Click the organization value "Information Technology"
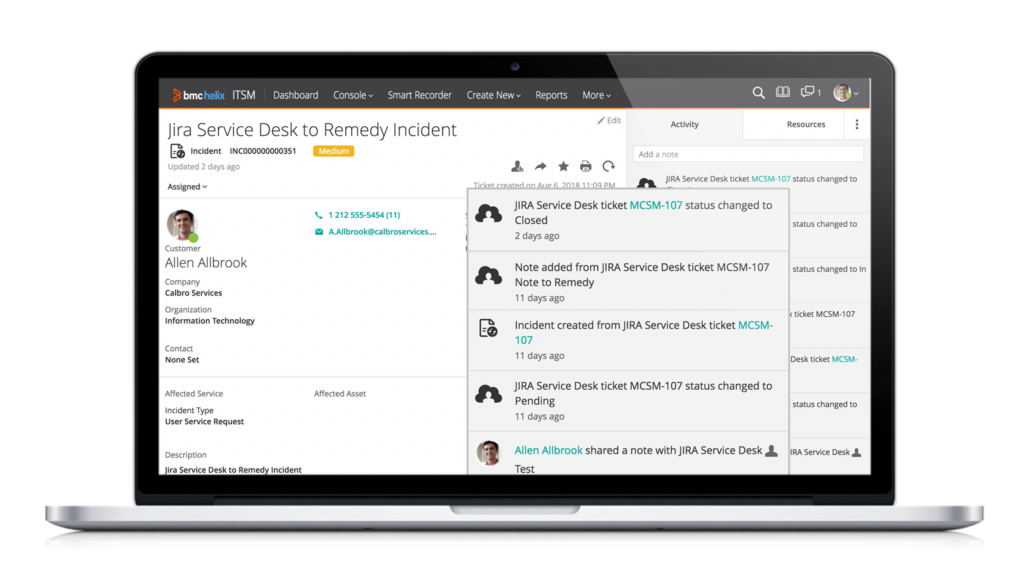The height and width of the screenshot is (576, 1024). [210, 321]
